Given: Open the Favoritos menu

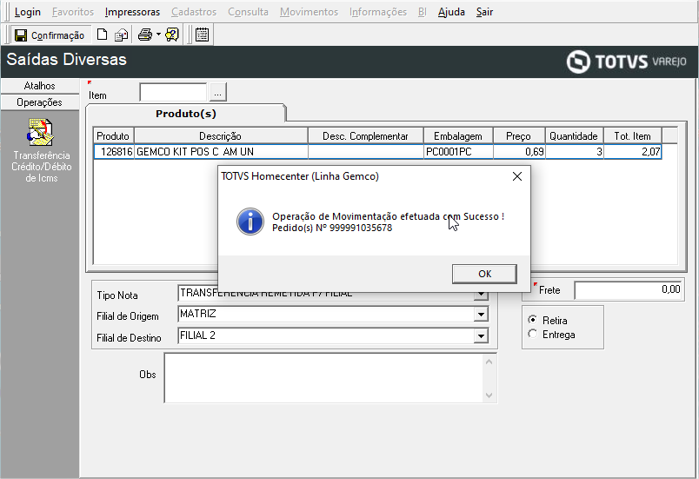Looking at the screenshot, I should coord(73,12).
